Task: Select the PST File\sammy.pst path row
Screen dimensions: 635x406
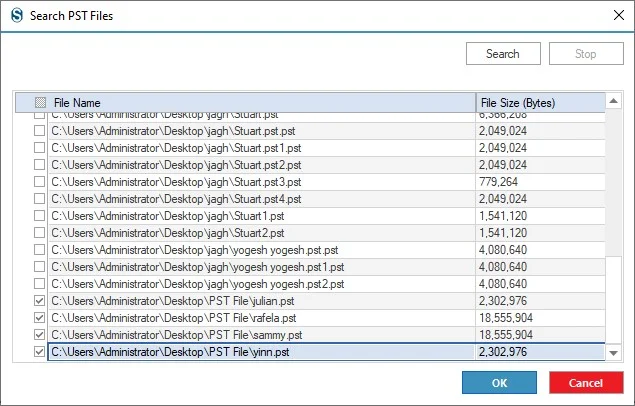Action: coord(262,335)
